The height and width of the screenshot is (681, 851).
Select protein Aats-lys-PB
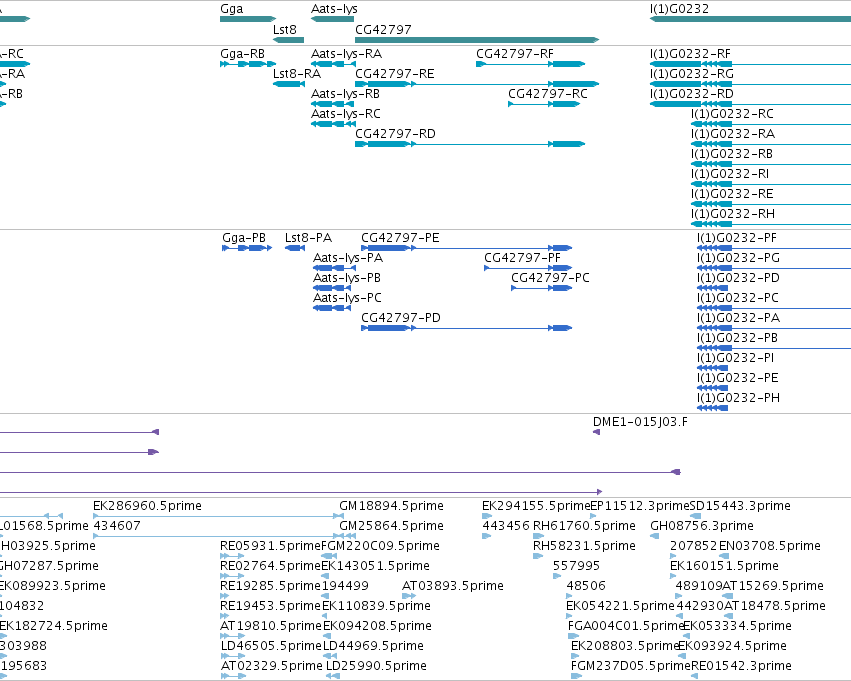tap(332, 288)
